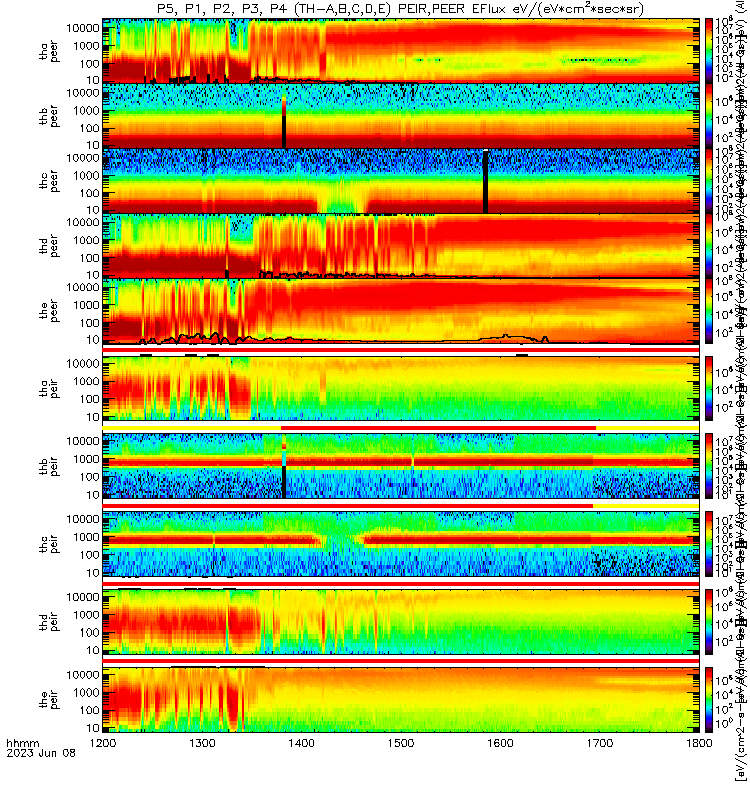This screenshot has width=750, height=800.
Task: Click the color bar beside tha peir panel
Action: pyautogui.click(x=709, y=388)
